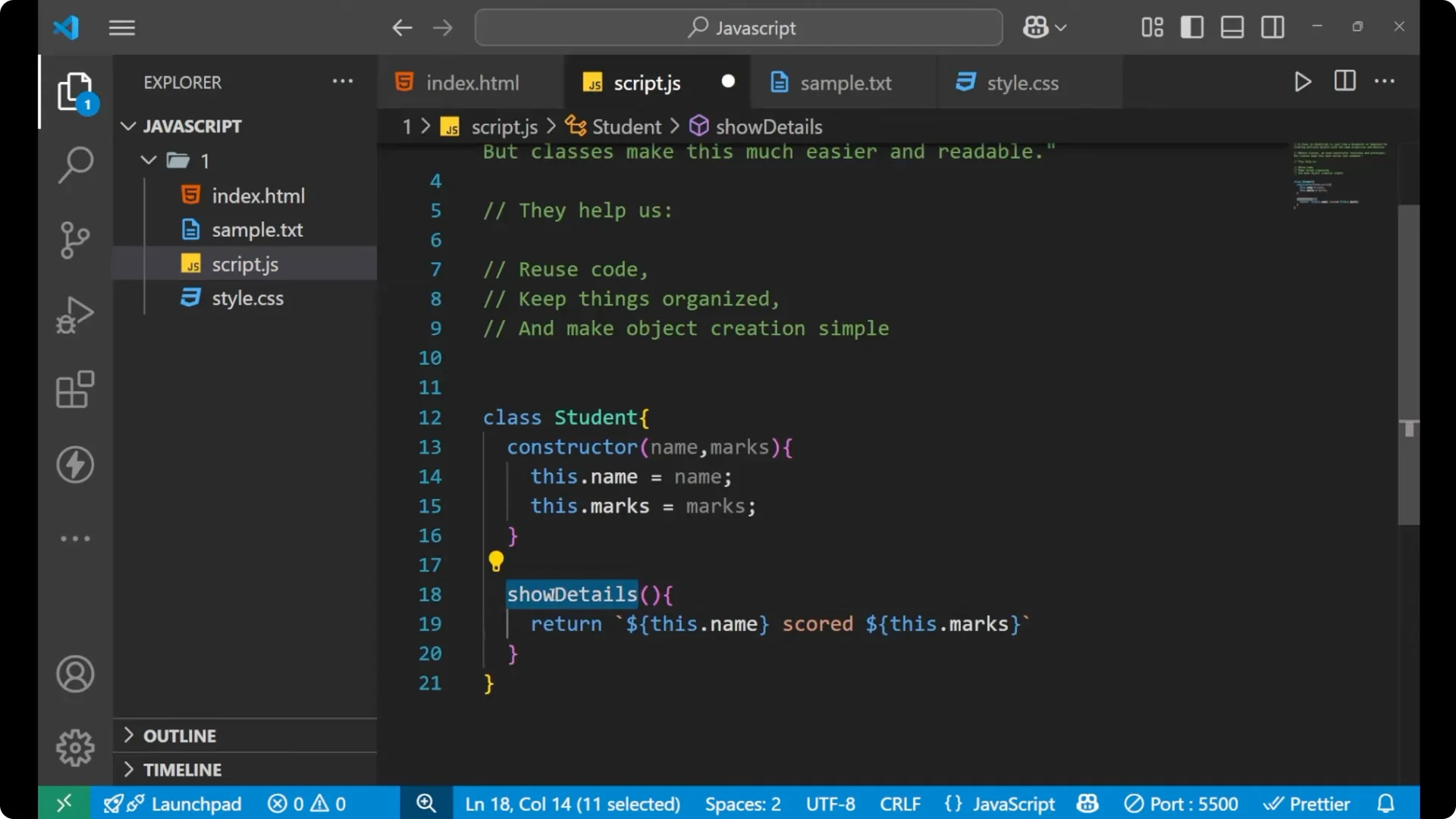The image size is (1456, 819).
Task: Toggle the Secondary Side Bar
Action: (x=1272, y=27)
